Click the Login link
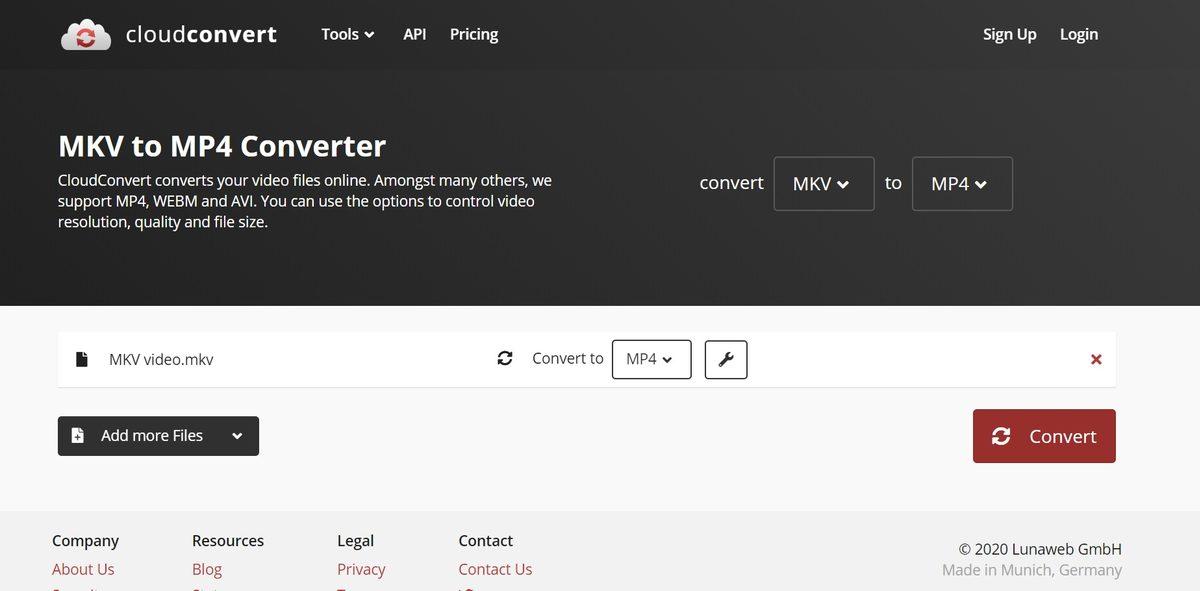The height and width of the screenshot is (591, 1200). (x=1079, y=34)
